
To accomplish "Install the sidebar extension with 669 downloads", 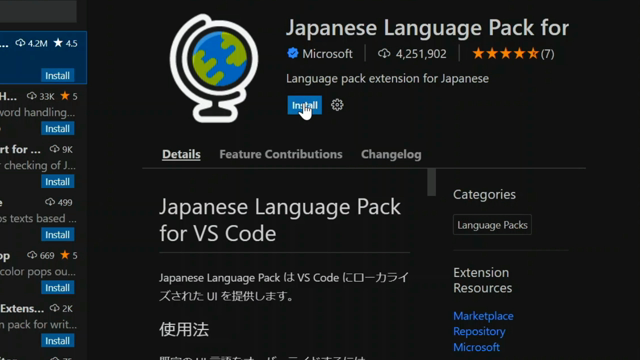I will pos(58,288).
